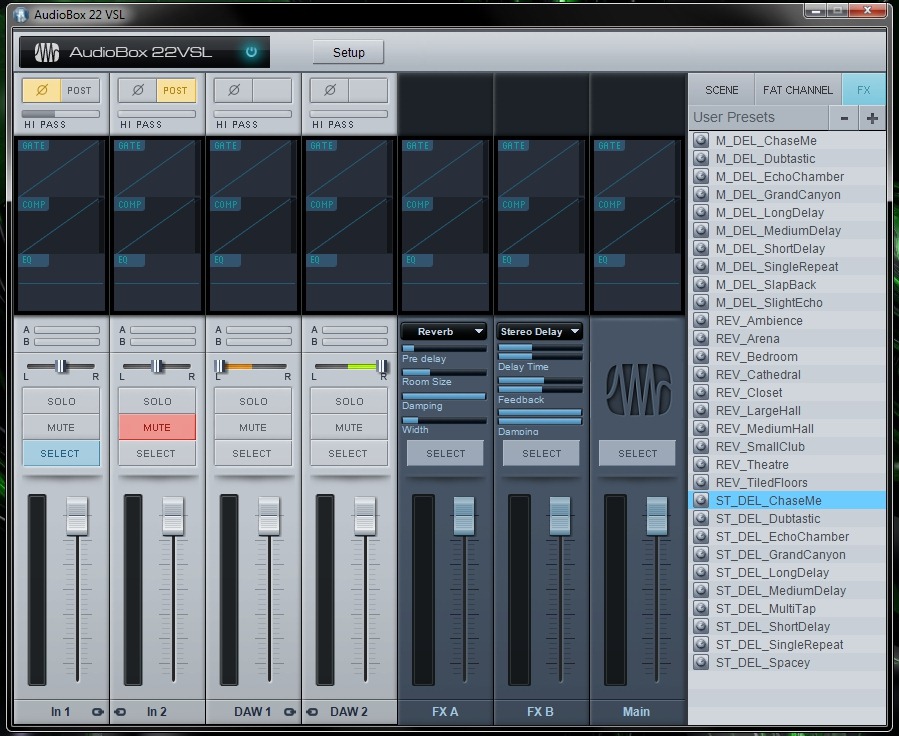This screenshot has height=736, width=899.
Task: Remove preset with the minus button
Action: pyautogui.click(x=844, y=118)
